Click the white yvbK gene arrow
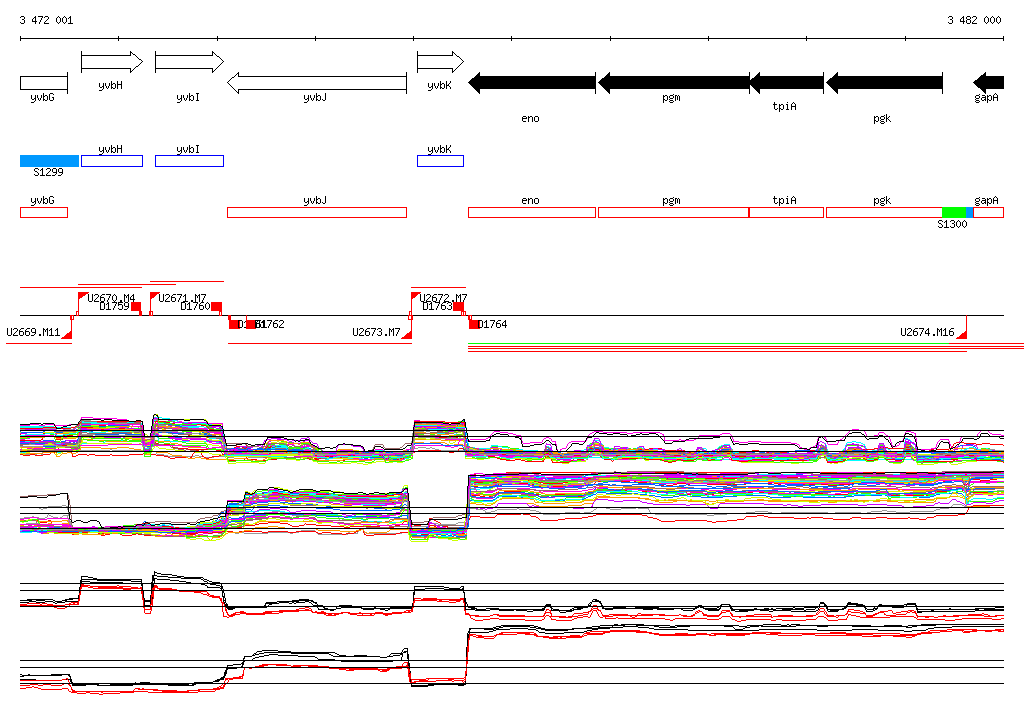 pos(440,62)
